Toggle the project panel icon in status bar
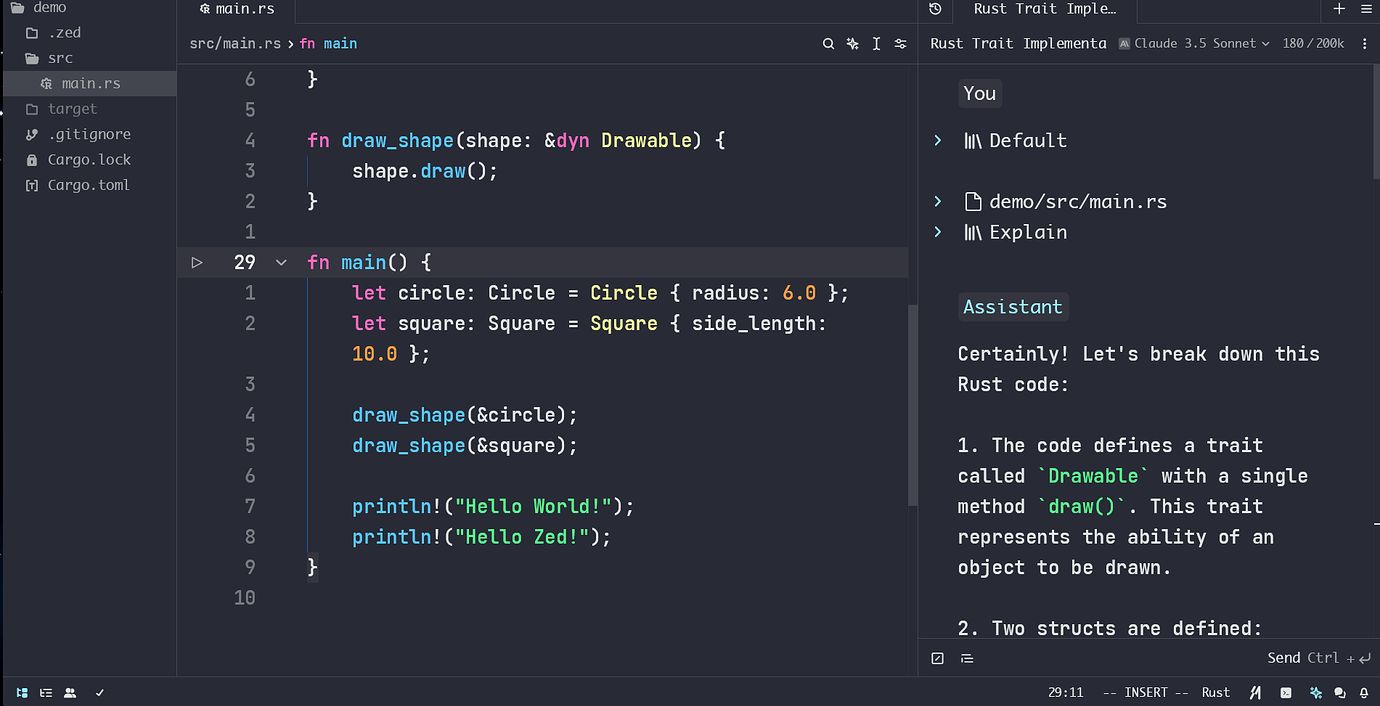The image size is (1380, 706). (22, 692)
